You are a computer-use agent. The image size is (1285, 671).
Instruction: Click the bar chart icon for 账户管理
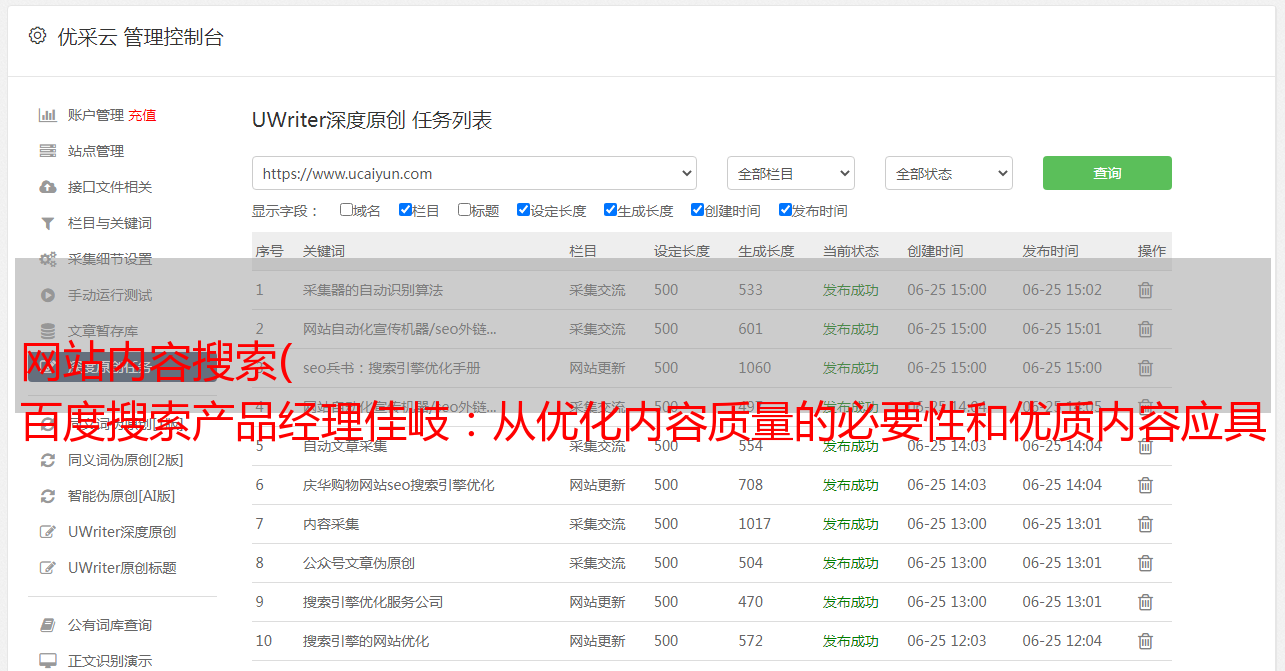47,115
